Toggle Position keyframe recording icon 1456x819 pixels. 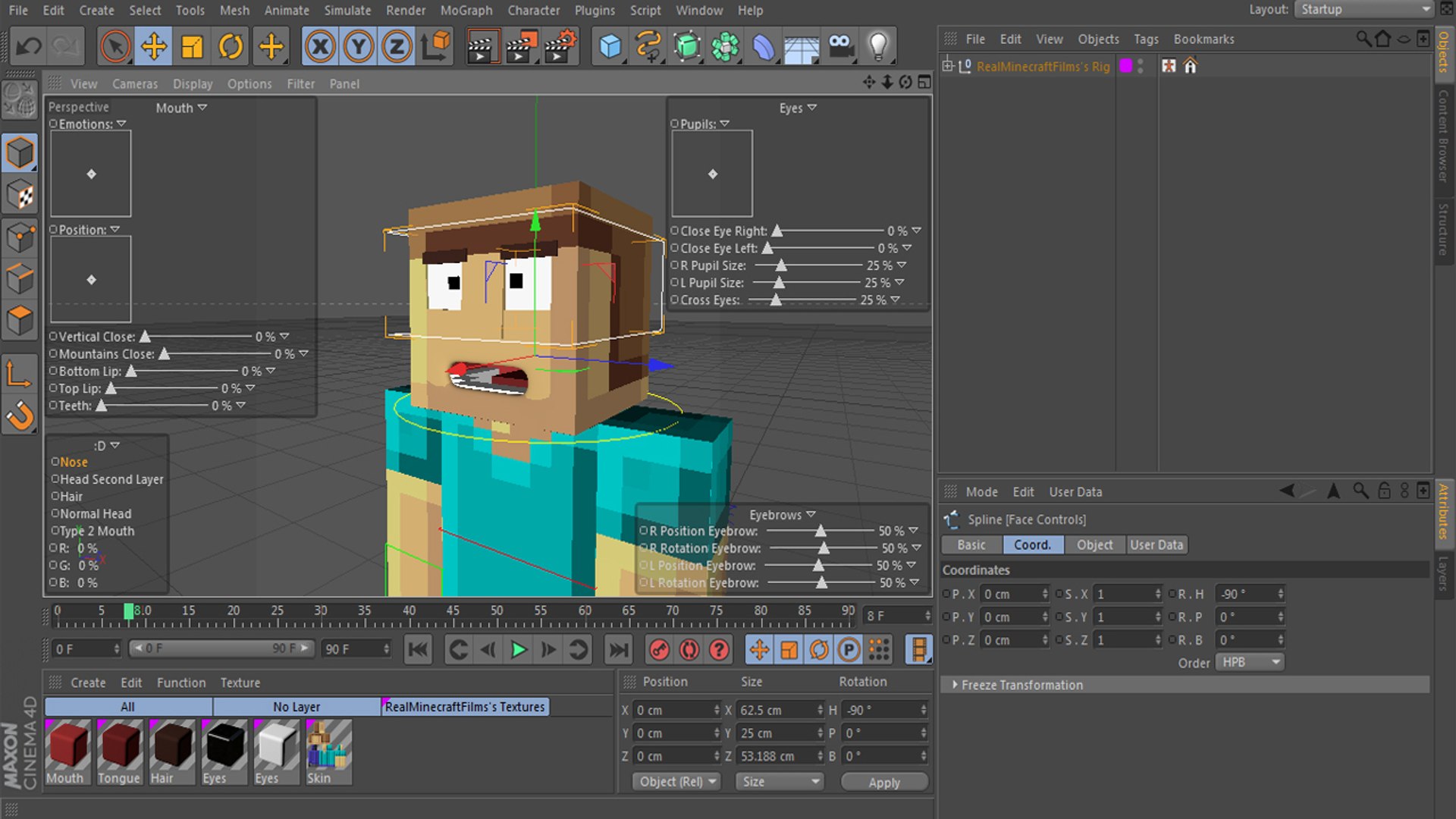tap(759, 650)
